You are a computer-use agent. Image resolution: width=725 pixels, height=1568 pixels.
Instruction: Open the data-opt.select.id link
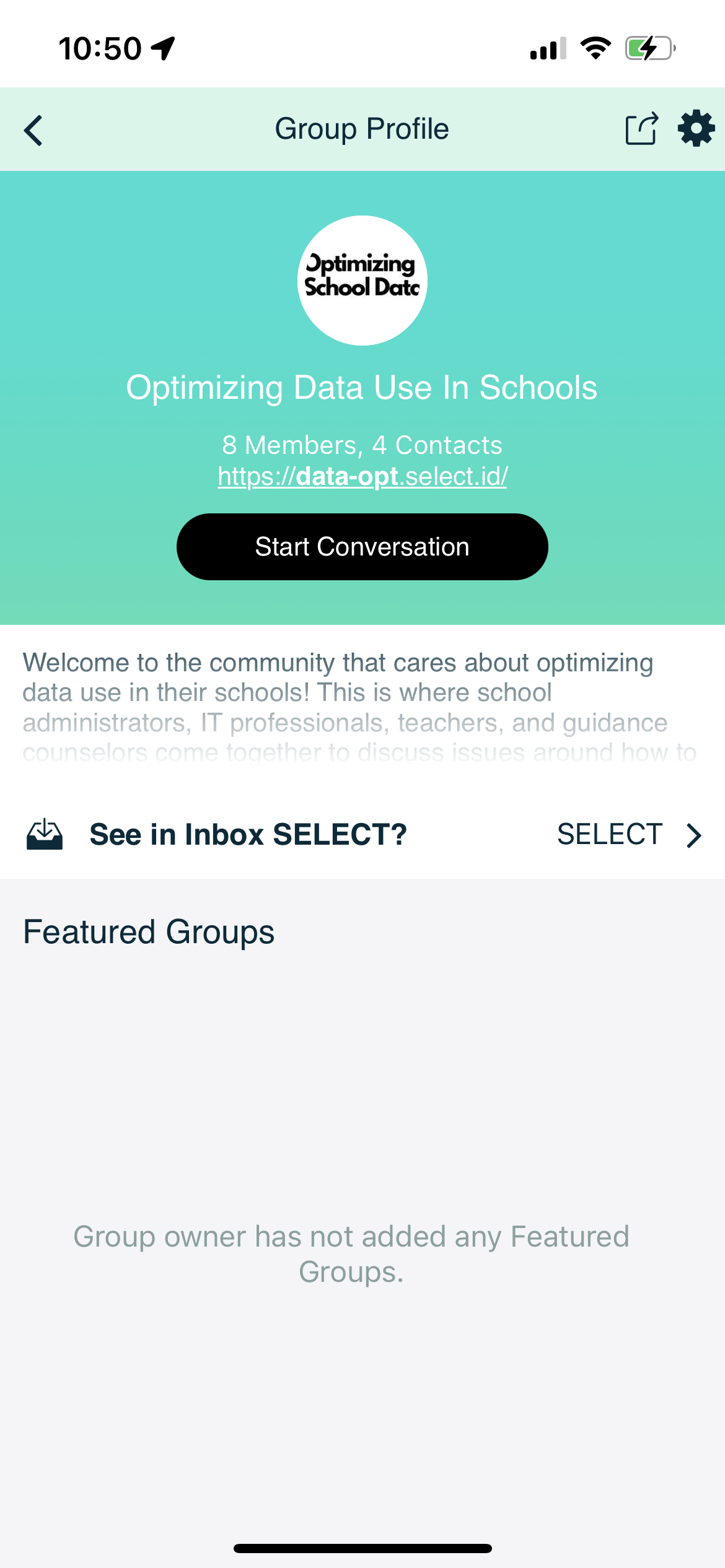pos(362,476)
